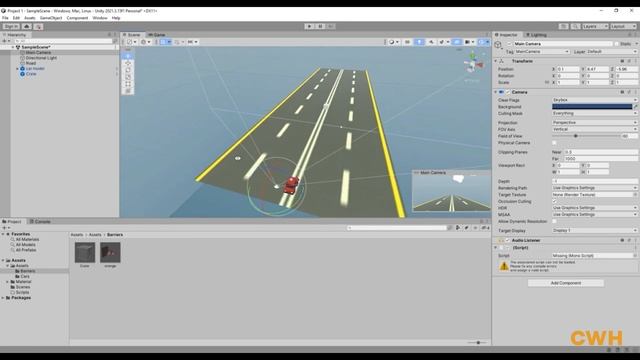
Task: Switch to the Game tab
Action: (x=157, y=35)
